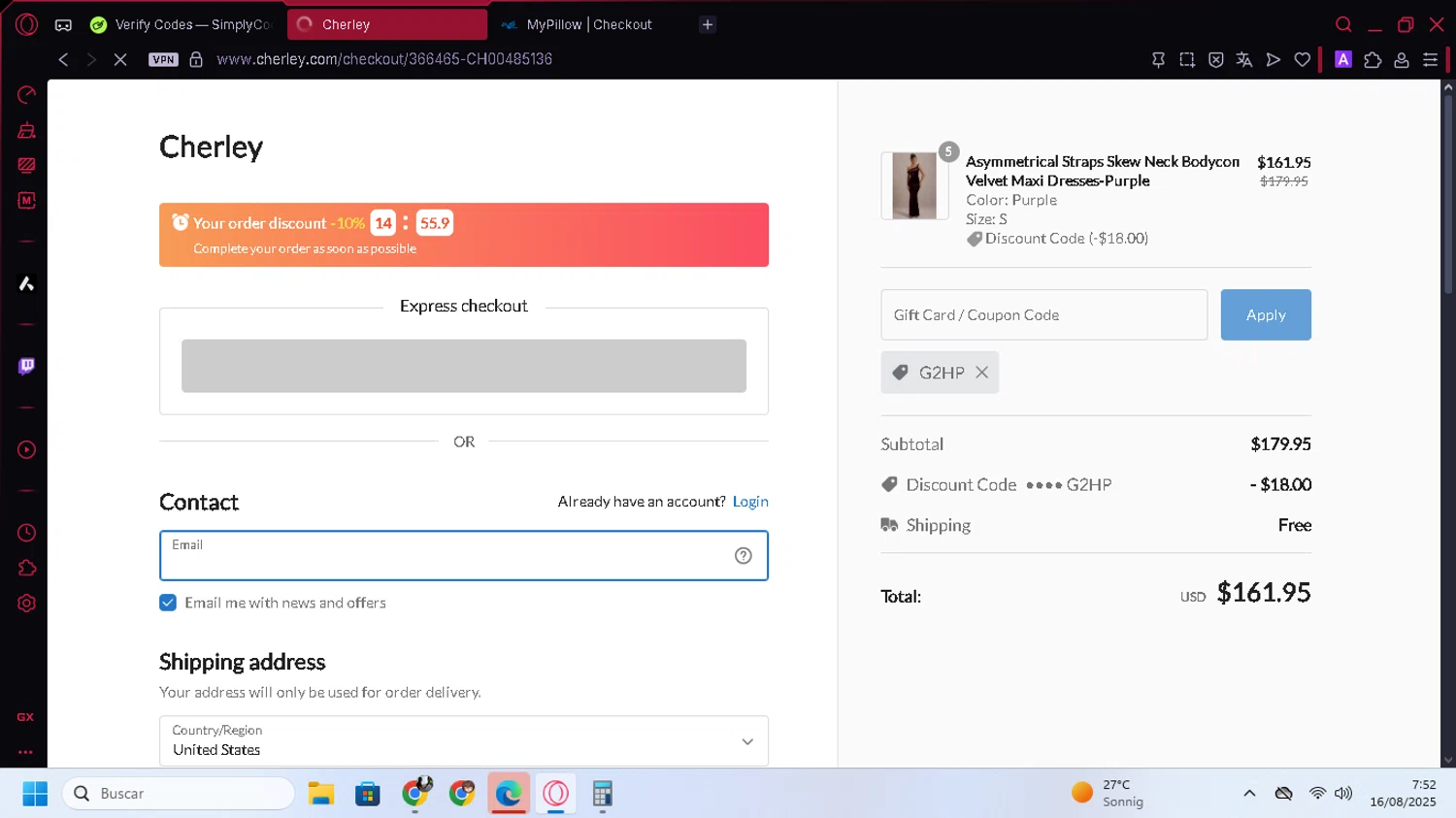Open the Twitch sidebar icon
The height and width of the screenshot is (818, 1456).
point(27,366)
